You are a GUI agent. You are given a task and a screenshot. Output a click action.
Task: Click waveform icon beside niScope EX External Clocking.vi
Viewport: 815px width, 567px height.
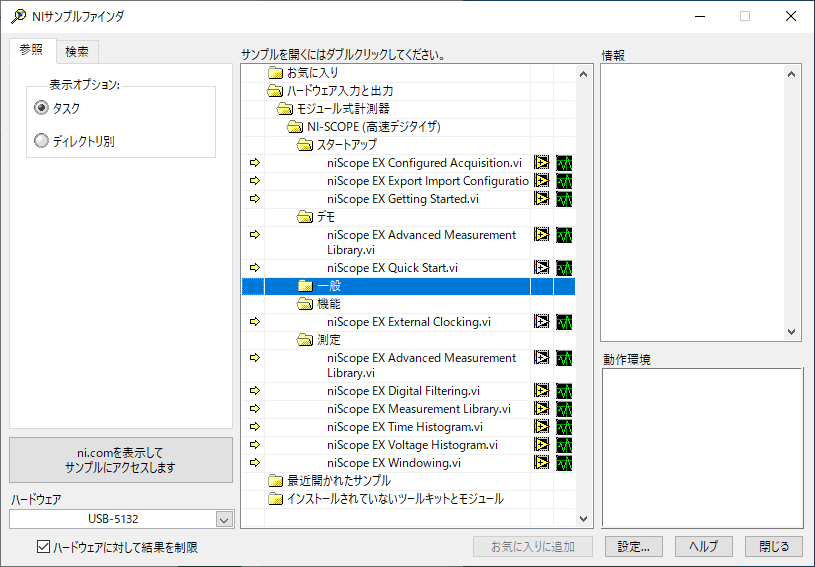[564, 322]
